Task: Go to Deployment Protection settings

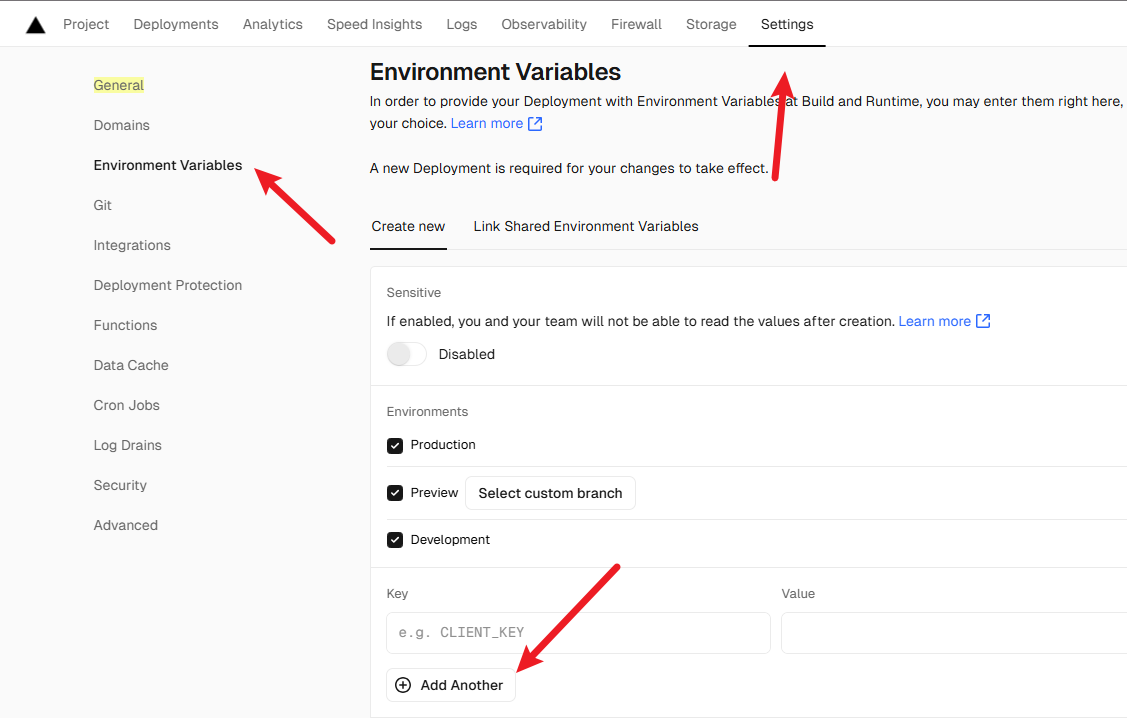Action: click(x=168, y=285)
